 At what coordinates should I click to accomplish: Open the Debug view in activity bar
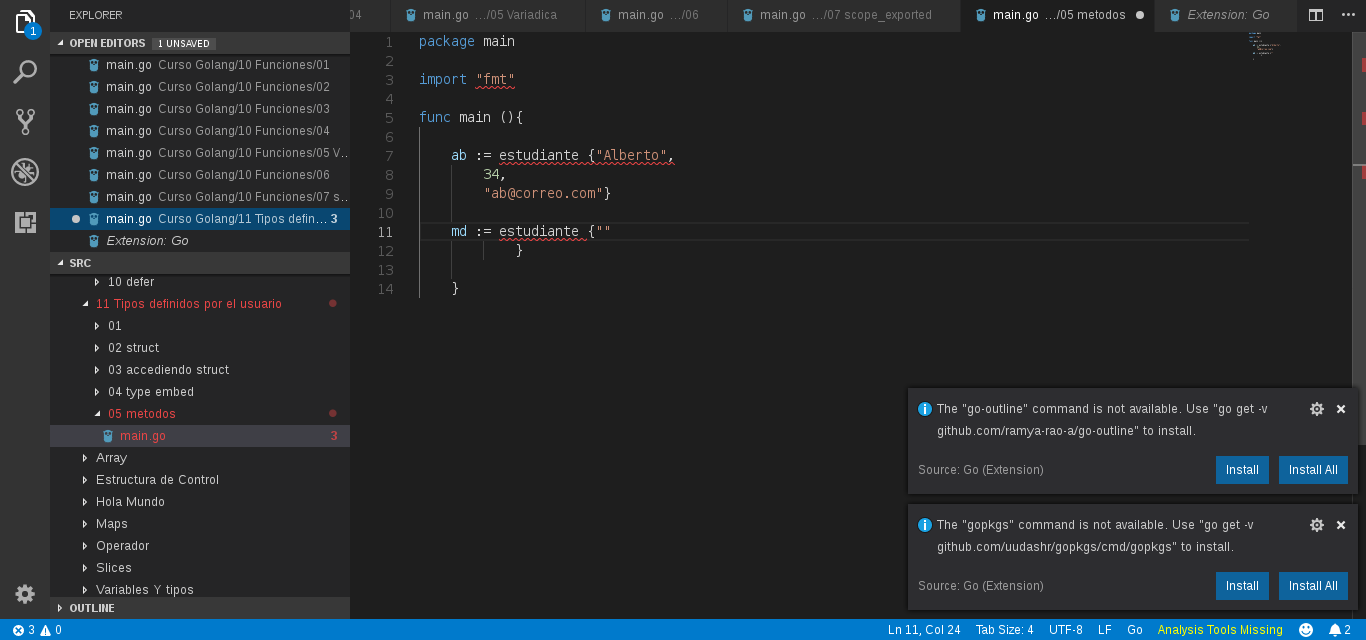pyautogui.click(x=25, y=172)
